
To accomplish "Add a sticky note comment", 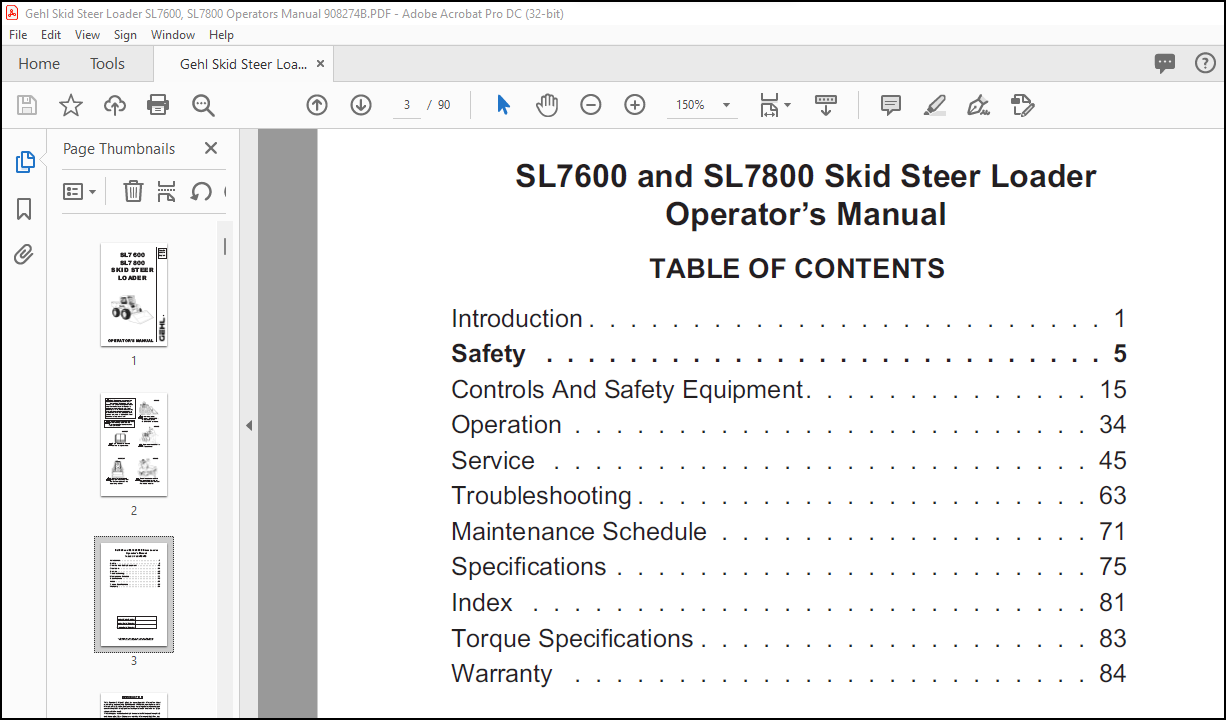I will [x=891, y=105].
